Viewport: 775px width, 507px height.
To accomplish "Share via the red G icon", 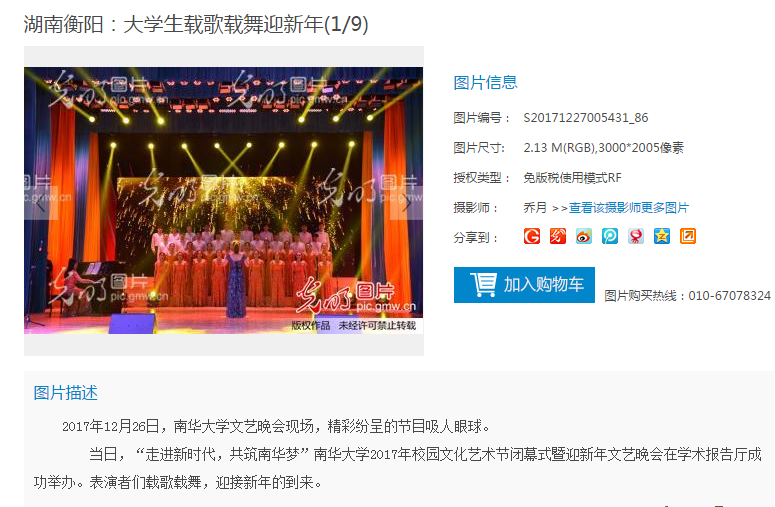I will point(532,236).
